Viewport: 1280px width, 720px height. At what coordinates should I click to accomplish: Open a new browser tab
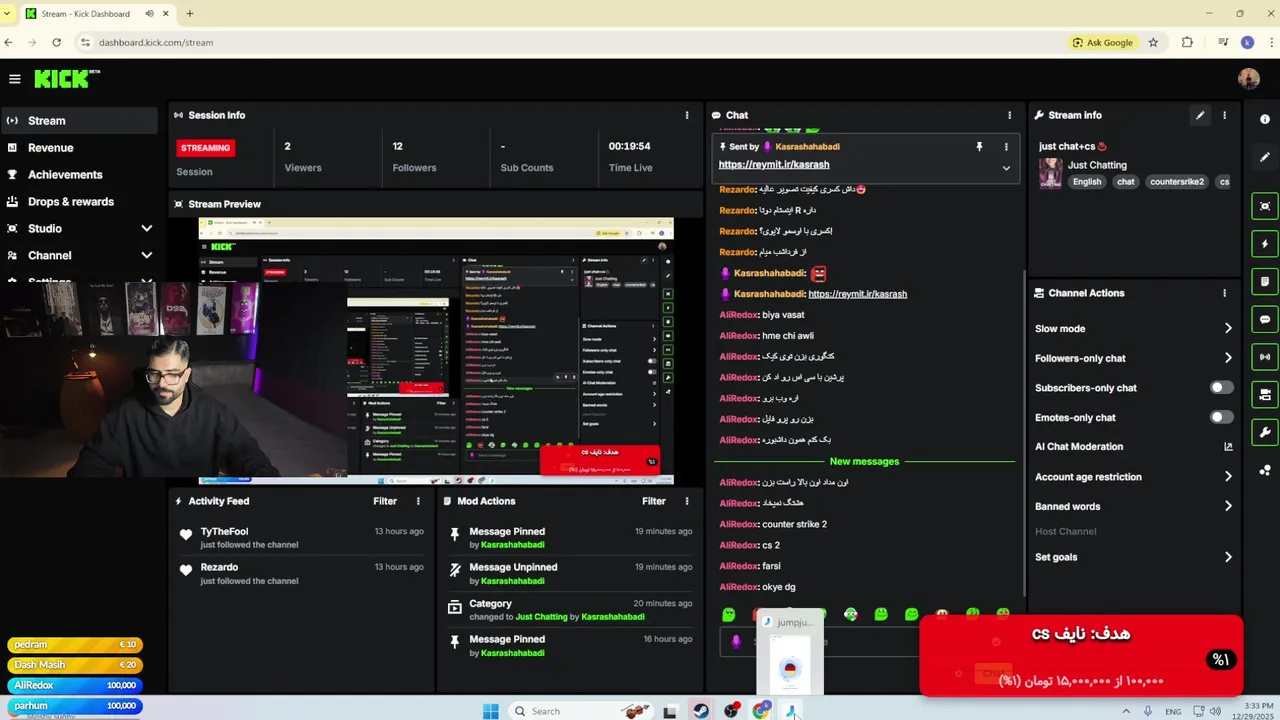pyautogui.click(x=190, y=14)
